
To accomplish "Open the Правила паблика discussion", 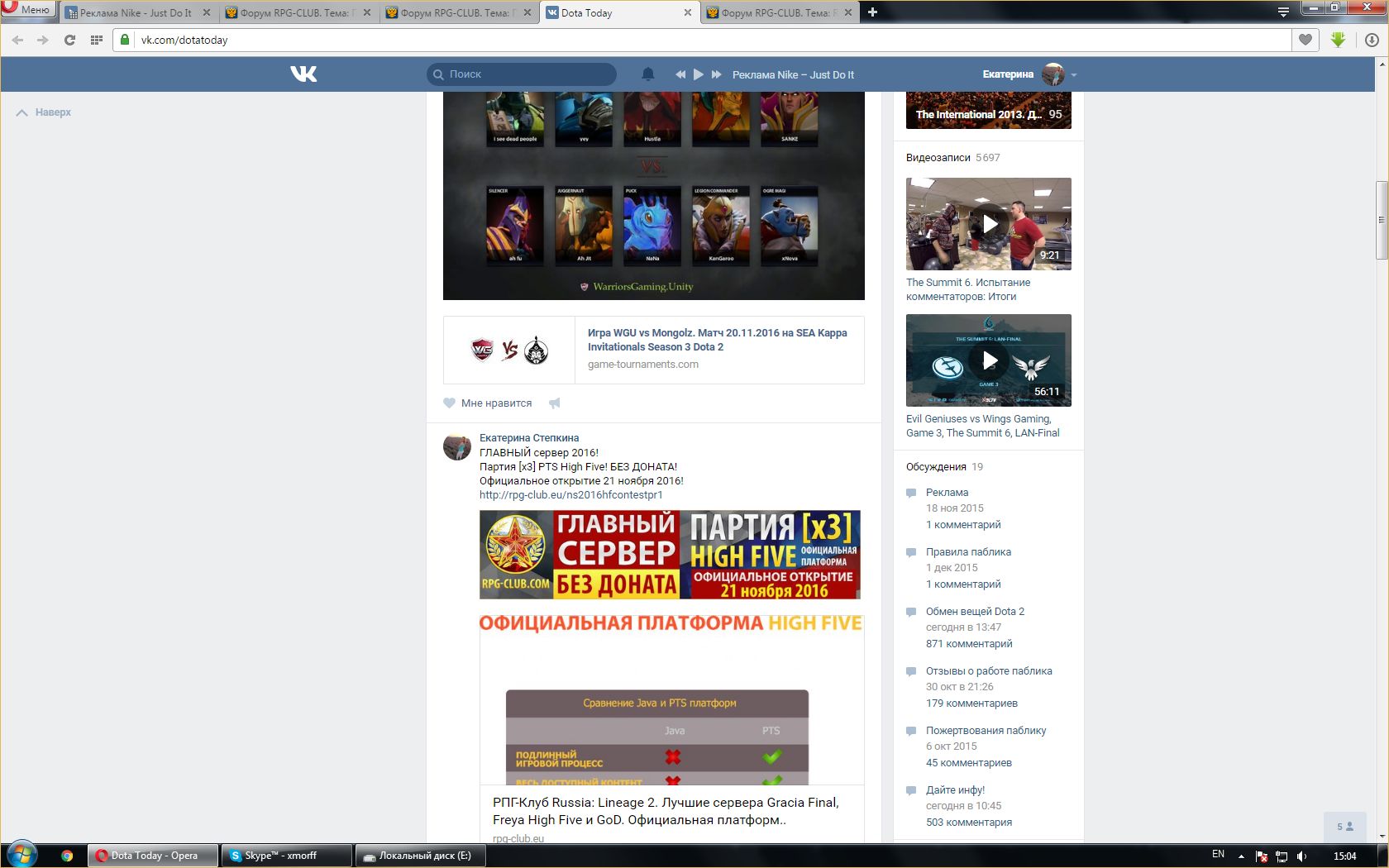I will pyautogui.click(x=968, y=552).
